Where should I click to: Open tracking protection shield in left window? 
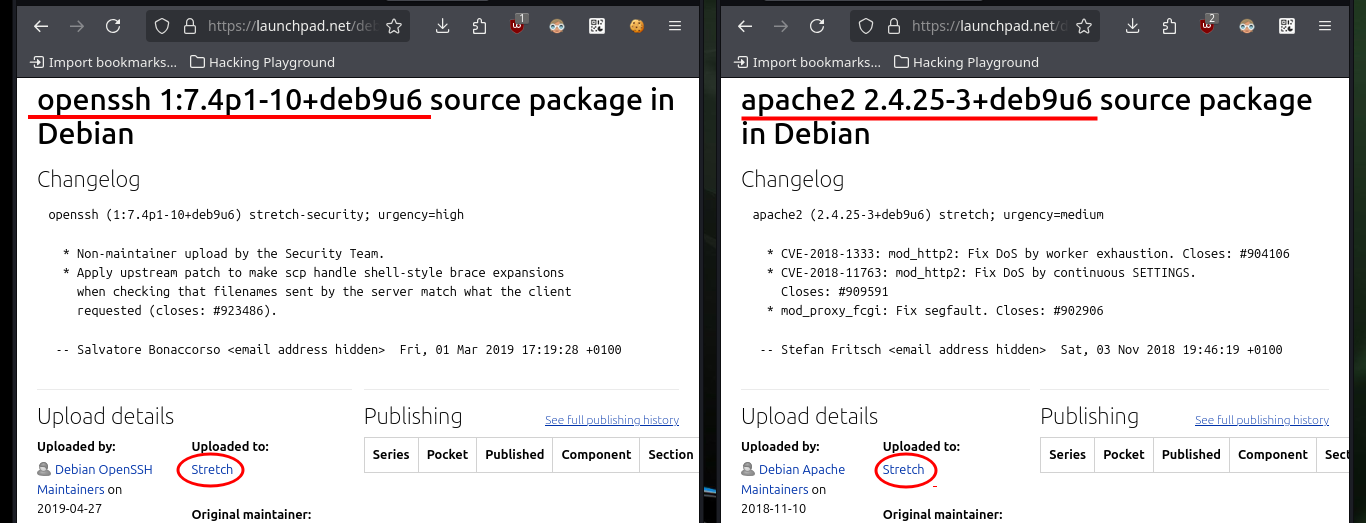click(x=162, y=26)
